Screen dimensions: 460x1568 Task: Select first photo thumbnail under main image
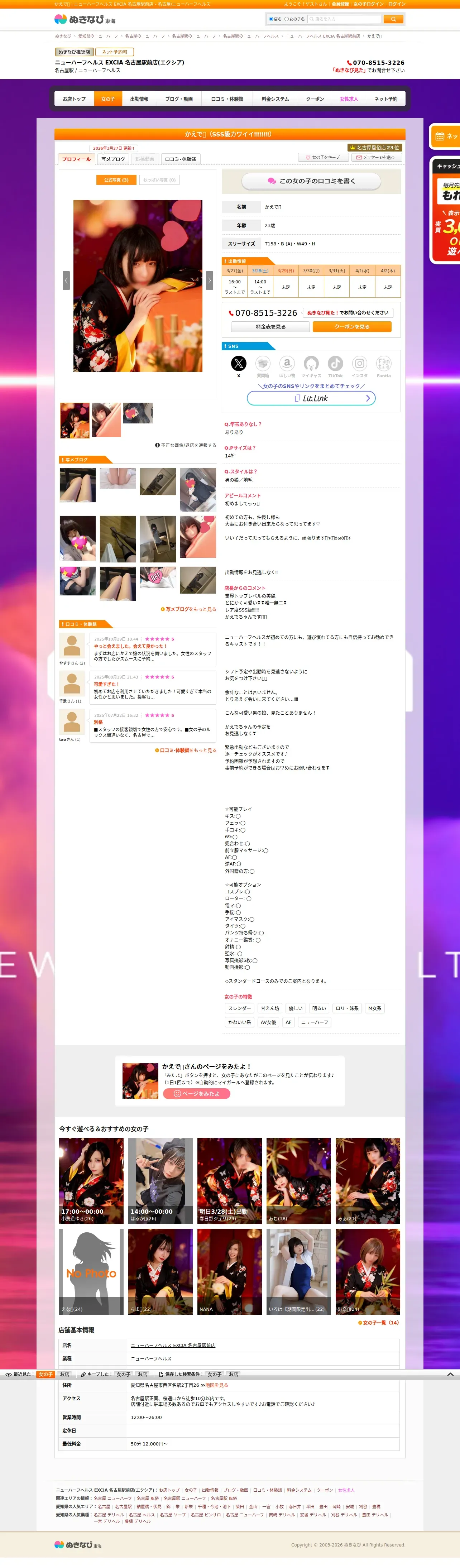[74, 420]
